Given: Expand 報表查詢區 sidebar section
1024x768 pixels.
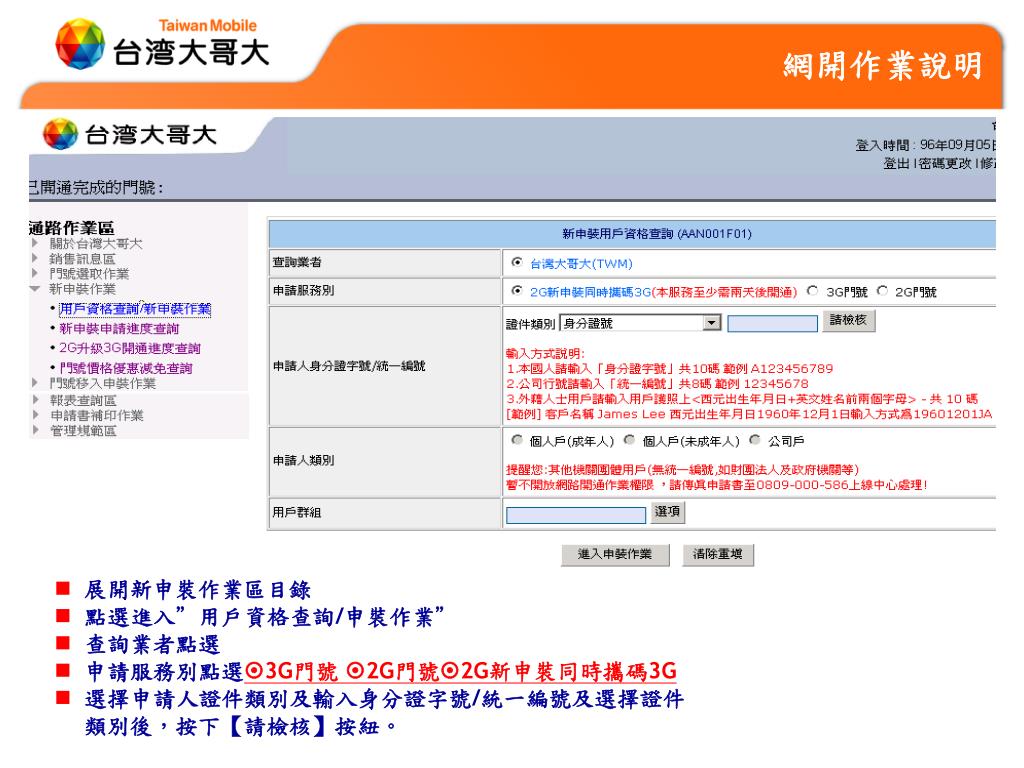Looking at the screenshot, I should click(83, 400).
